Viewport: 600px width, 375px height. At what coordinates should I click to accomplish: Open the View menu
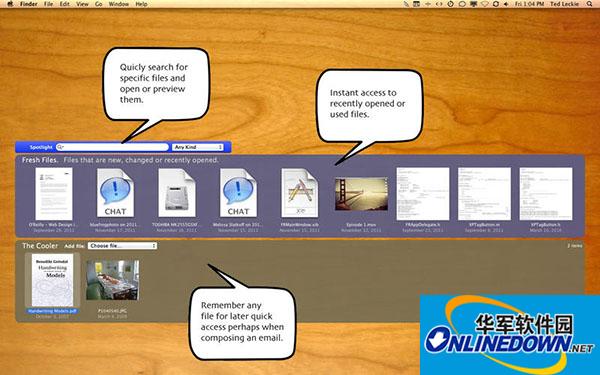82,4
